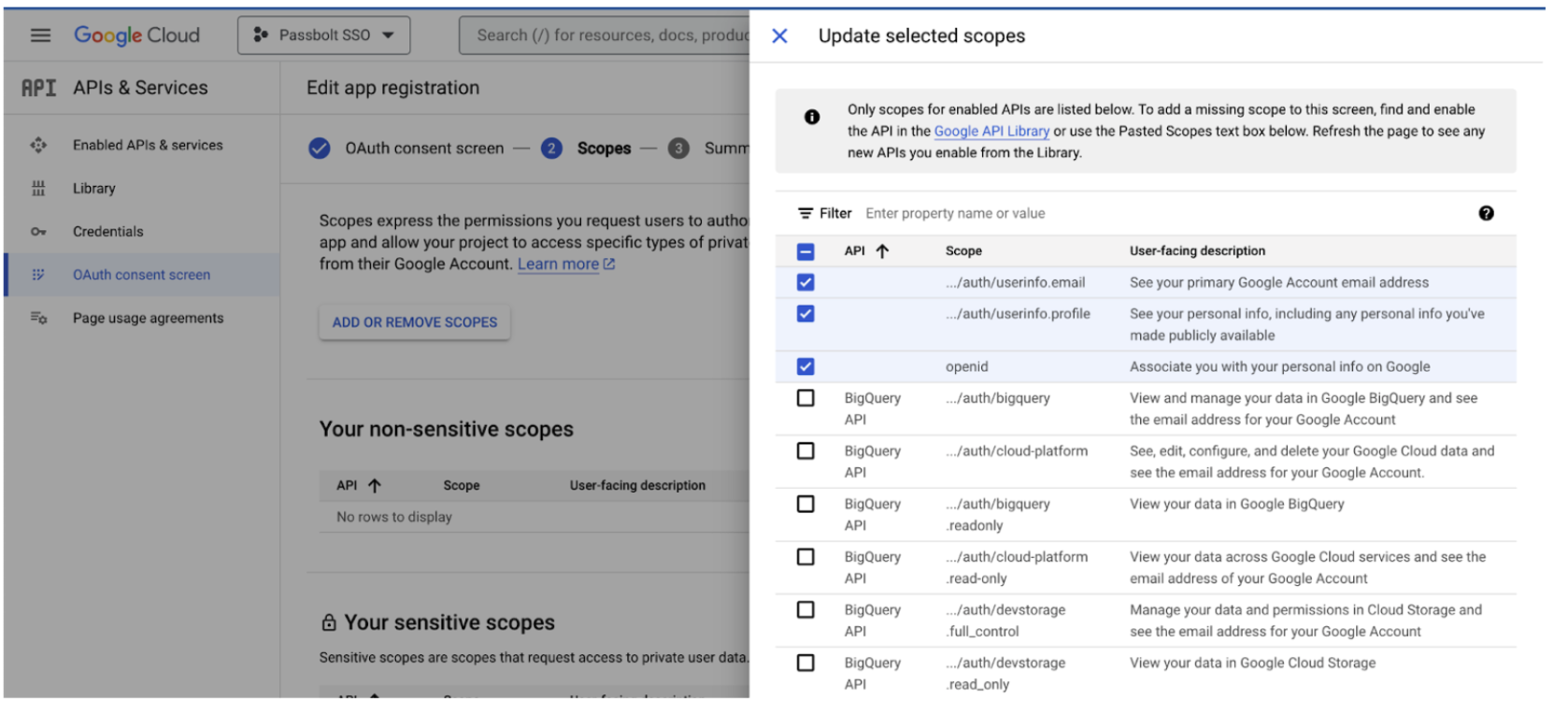
Task: Click the OAuth consent screen icon
Action: point(38,275)
